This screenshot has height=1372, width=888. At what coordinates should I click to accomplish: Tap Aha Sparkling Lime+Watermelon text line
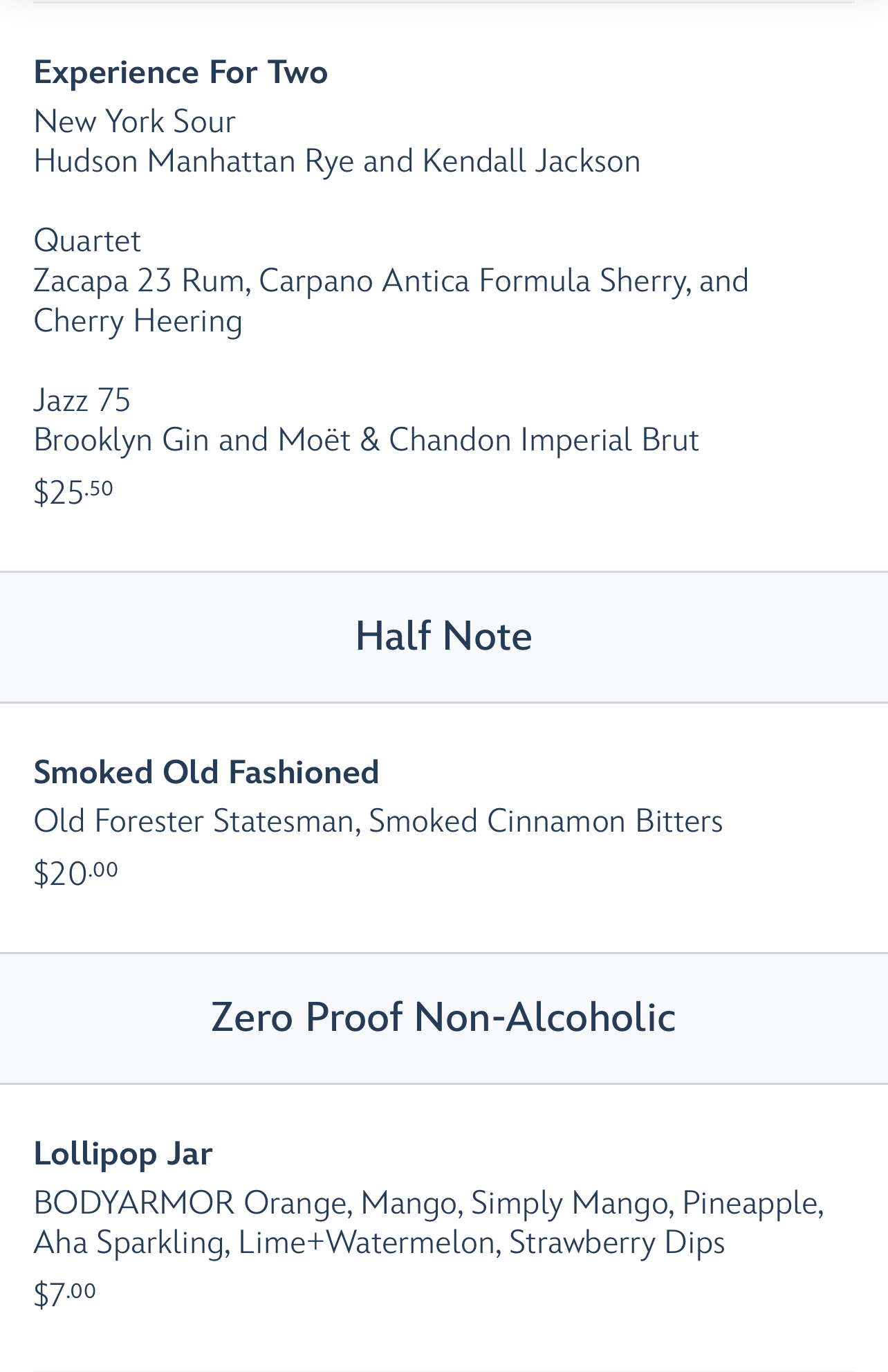click(x=379, y=1243)
